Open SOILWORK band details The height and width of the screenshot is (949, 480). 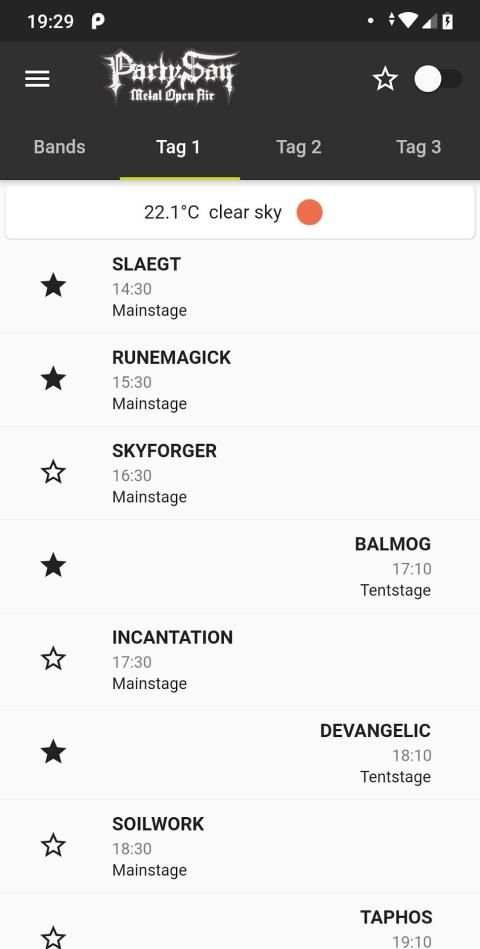tap(240, 846)
